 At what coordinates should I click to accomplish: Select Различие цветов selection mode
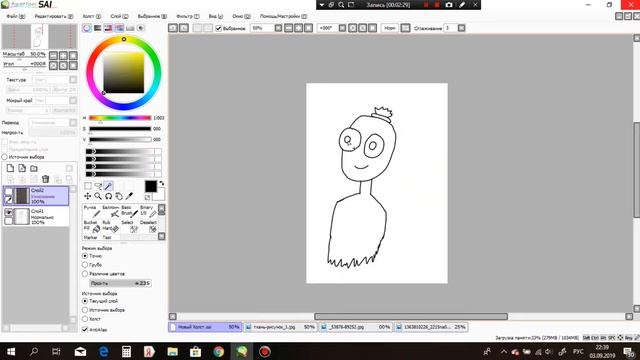[85, 274]
